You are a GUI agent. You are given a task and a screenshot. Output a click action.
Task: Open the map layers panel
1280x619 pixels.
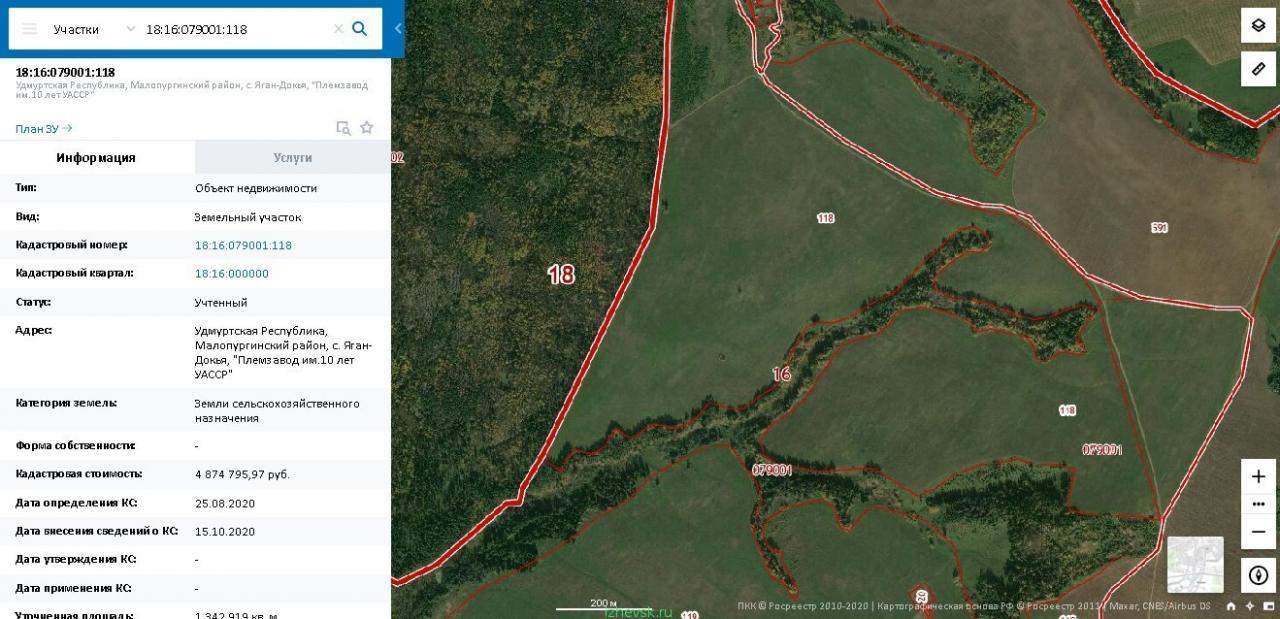pos(1258,26)
